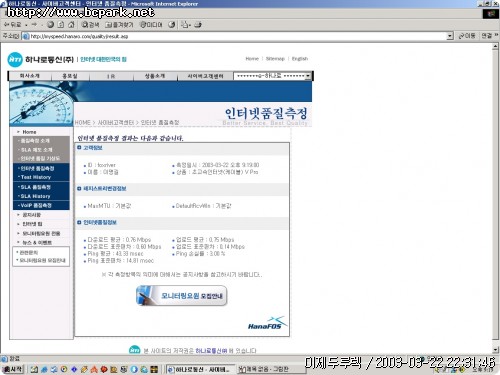Image resolution: width=500 pixels, height=375 pixels.
Task: Select VoIP 품질측정 in sidebar
Action: pyautogui.click(x=36, y=205)
